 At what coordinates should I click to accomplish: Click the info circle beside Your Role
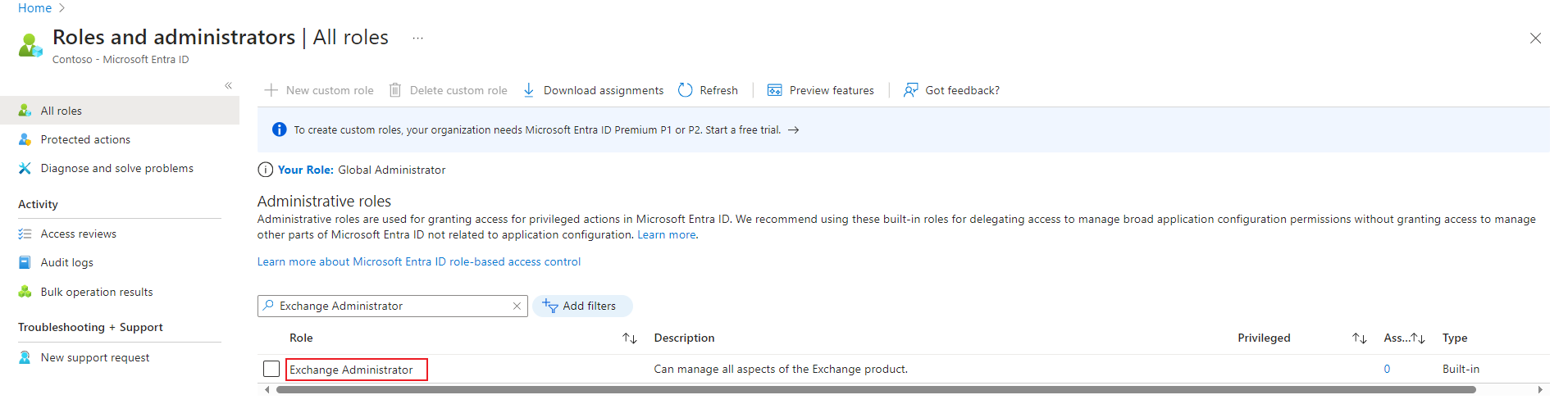(x=266, y=170)
